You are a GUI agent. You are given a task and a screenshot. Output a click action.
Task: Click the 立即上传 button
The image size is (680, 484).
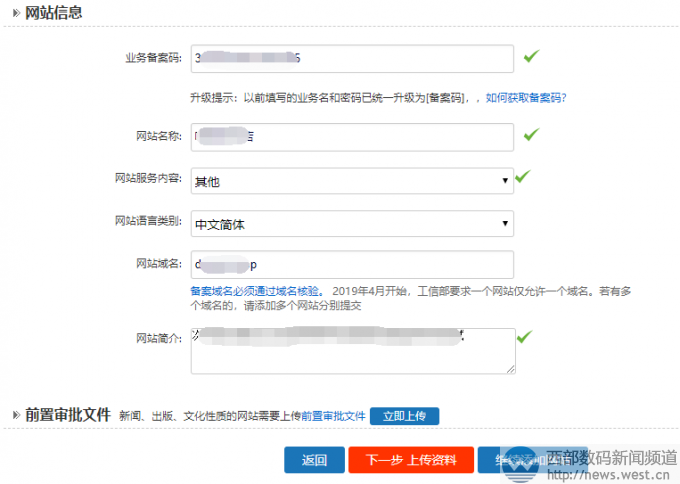pyautogui.click(x=404, y=416)
